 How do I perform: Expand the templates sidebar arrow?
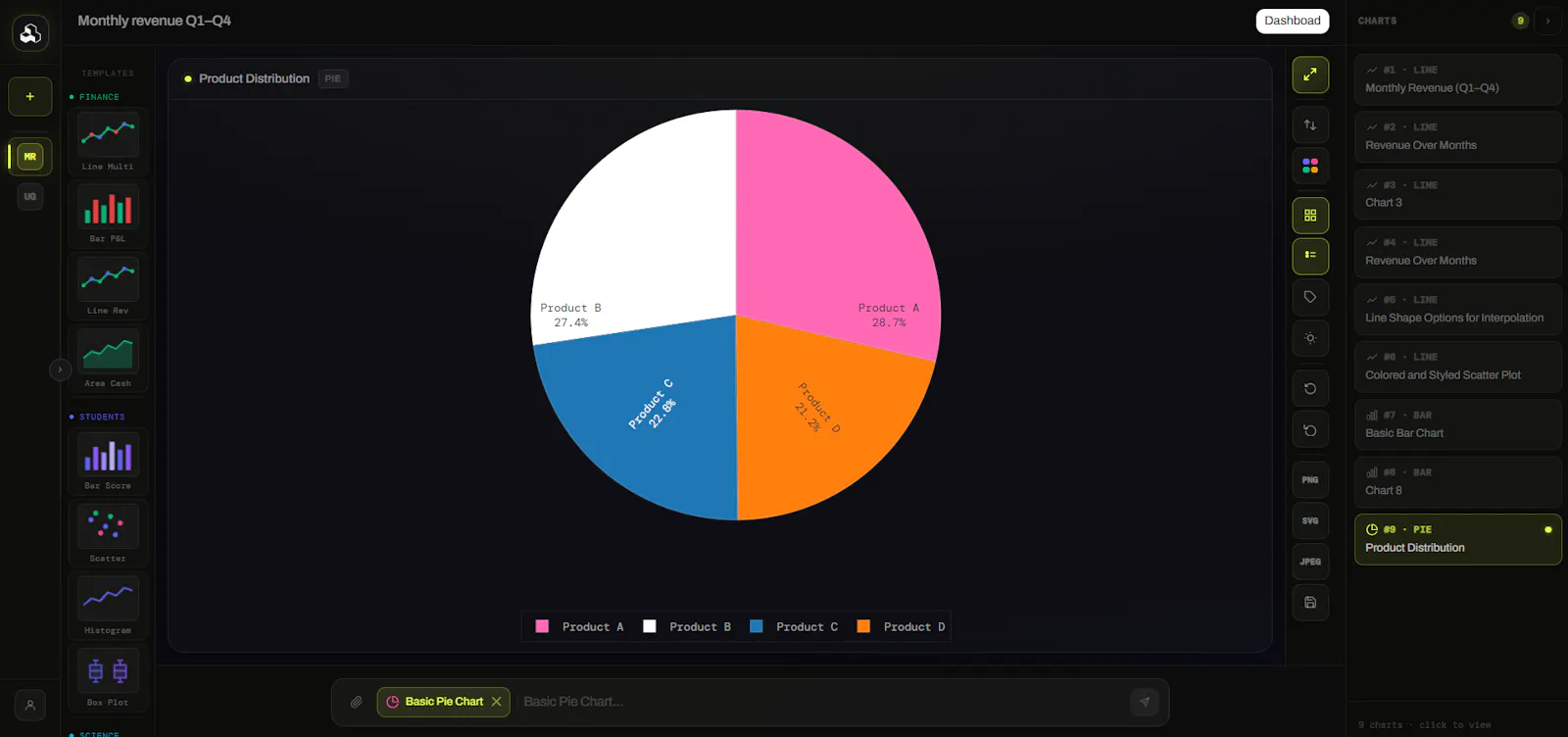point(60,369)
